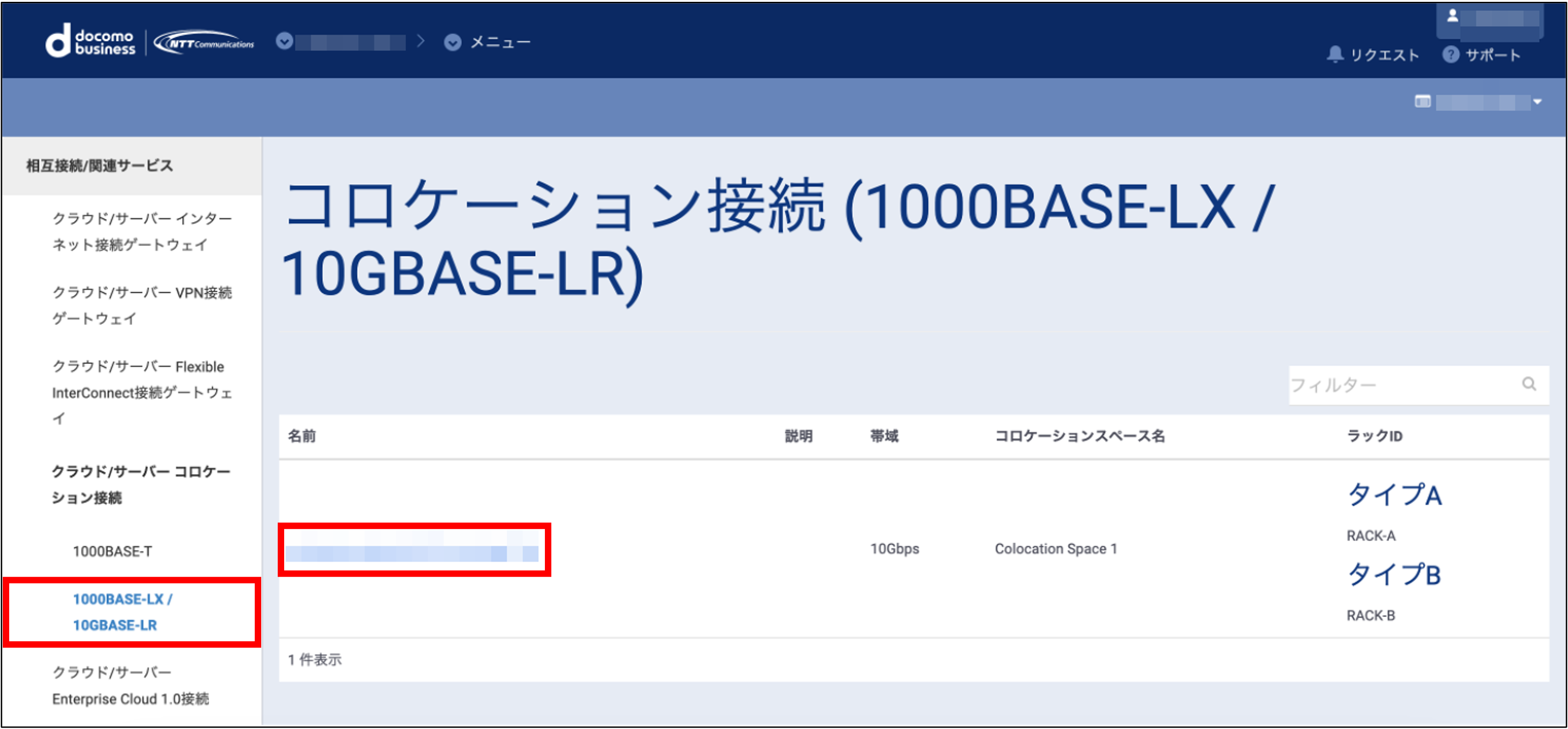Open クラウド/サーバー VPN接続ゲートウェイ in the sidebar
This screenshot has width=1568, height=729.
(141, 305)
